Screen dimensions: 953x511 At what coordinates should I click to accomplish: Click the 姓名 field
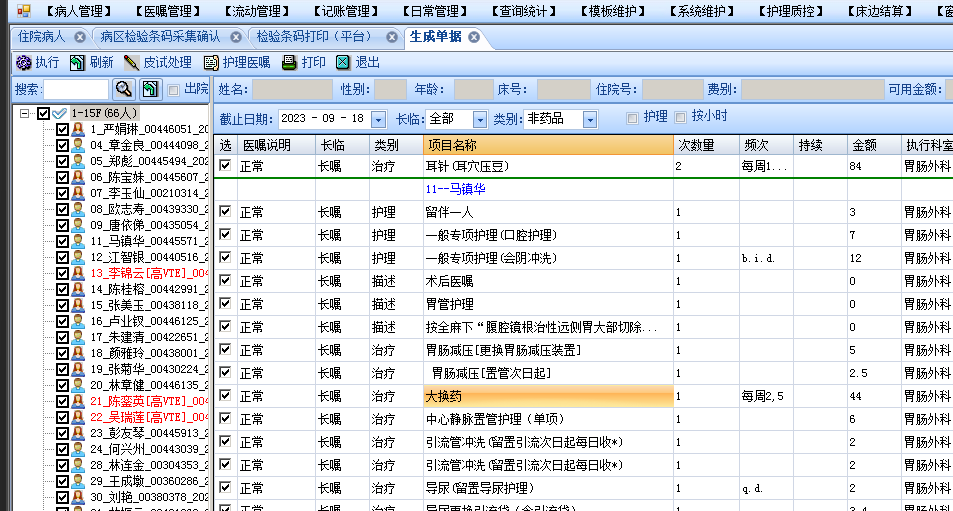[x=292, y=90]
